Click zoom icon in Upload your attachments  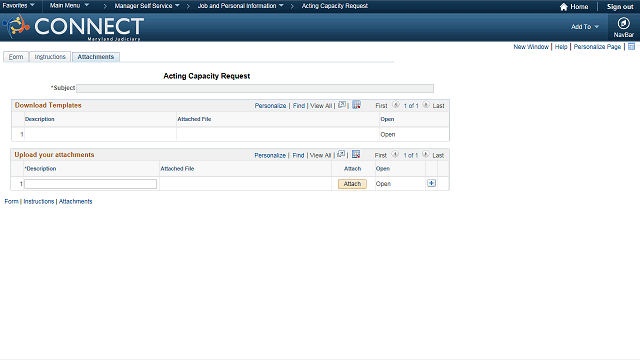click(341, 154)
